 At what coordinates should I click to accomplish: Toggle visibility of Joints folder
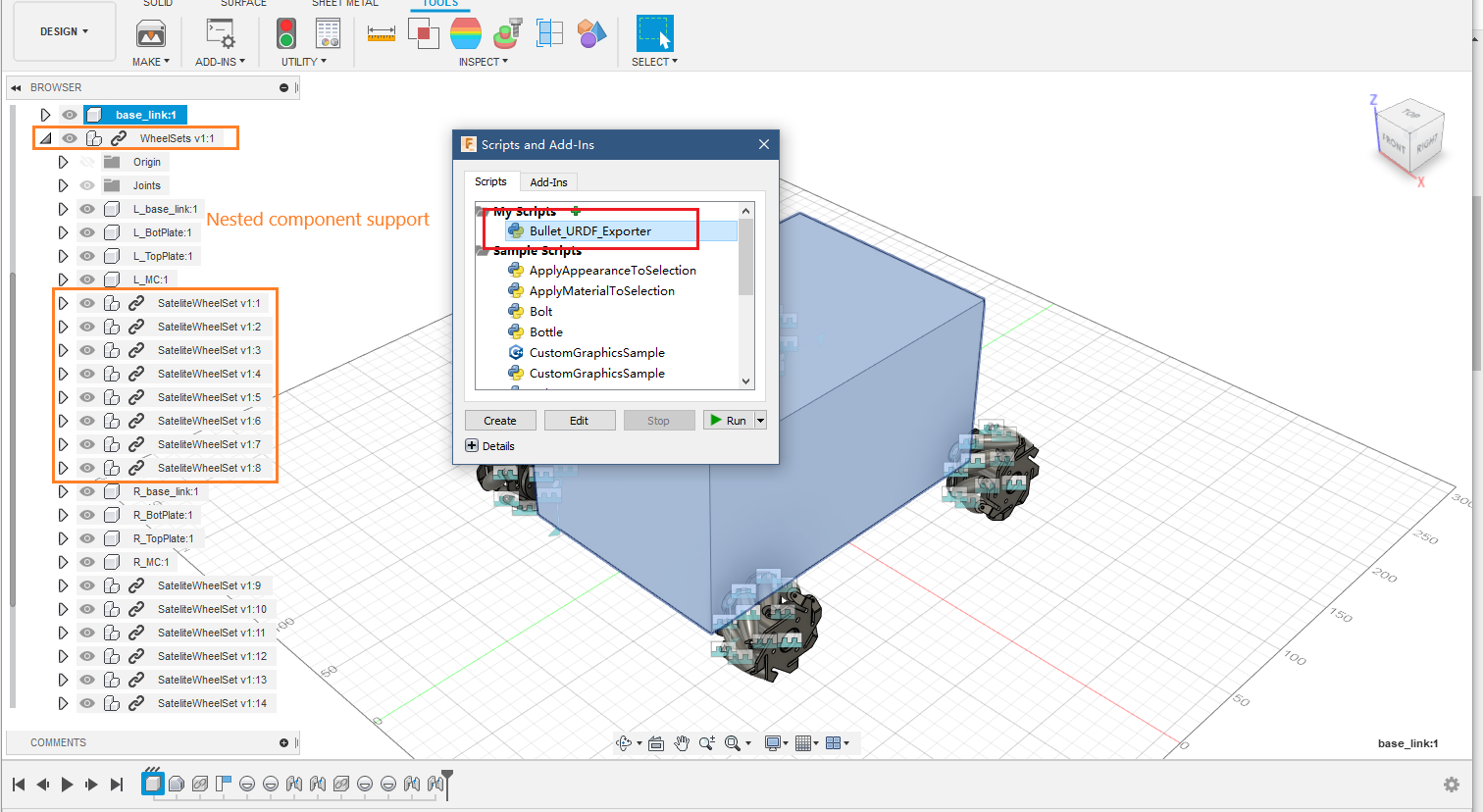[x=87, y=185]
